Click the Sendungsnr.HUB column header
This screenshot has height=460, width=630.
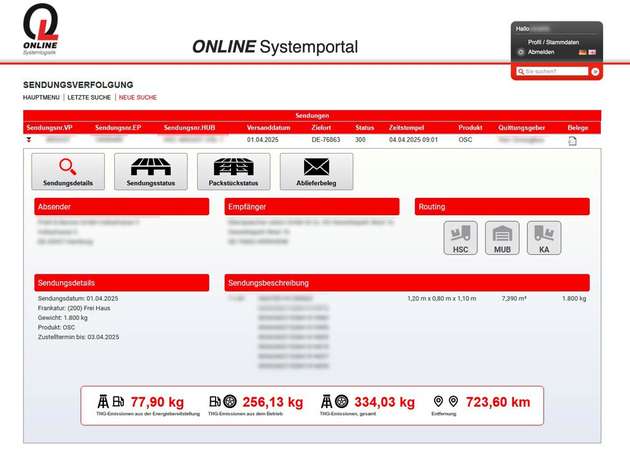click(190, 128)
